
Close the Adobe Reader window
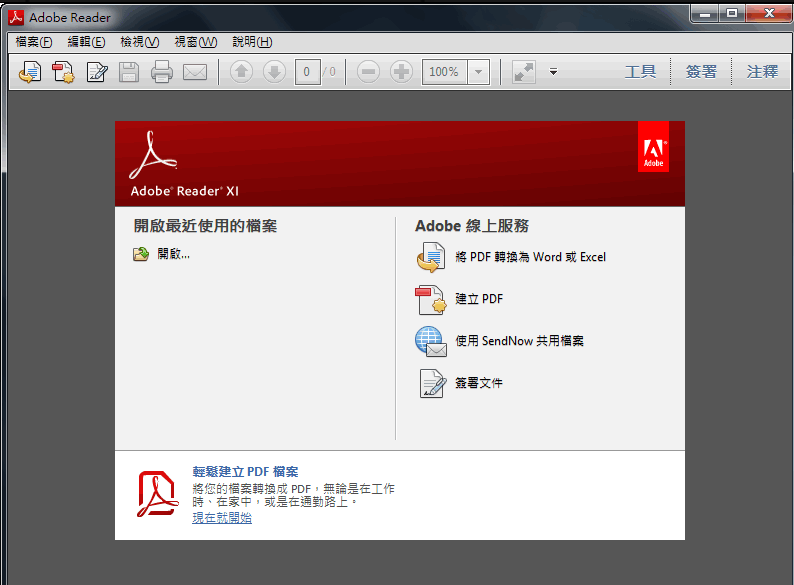point(769,13)
